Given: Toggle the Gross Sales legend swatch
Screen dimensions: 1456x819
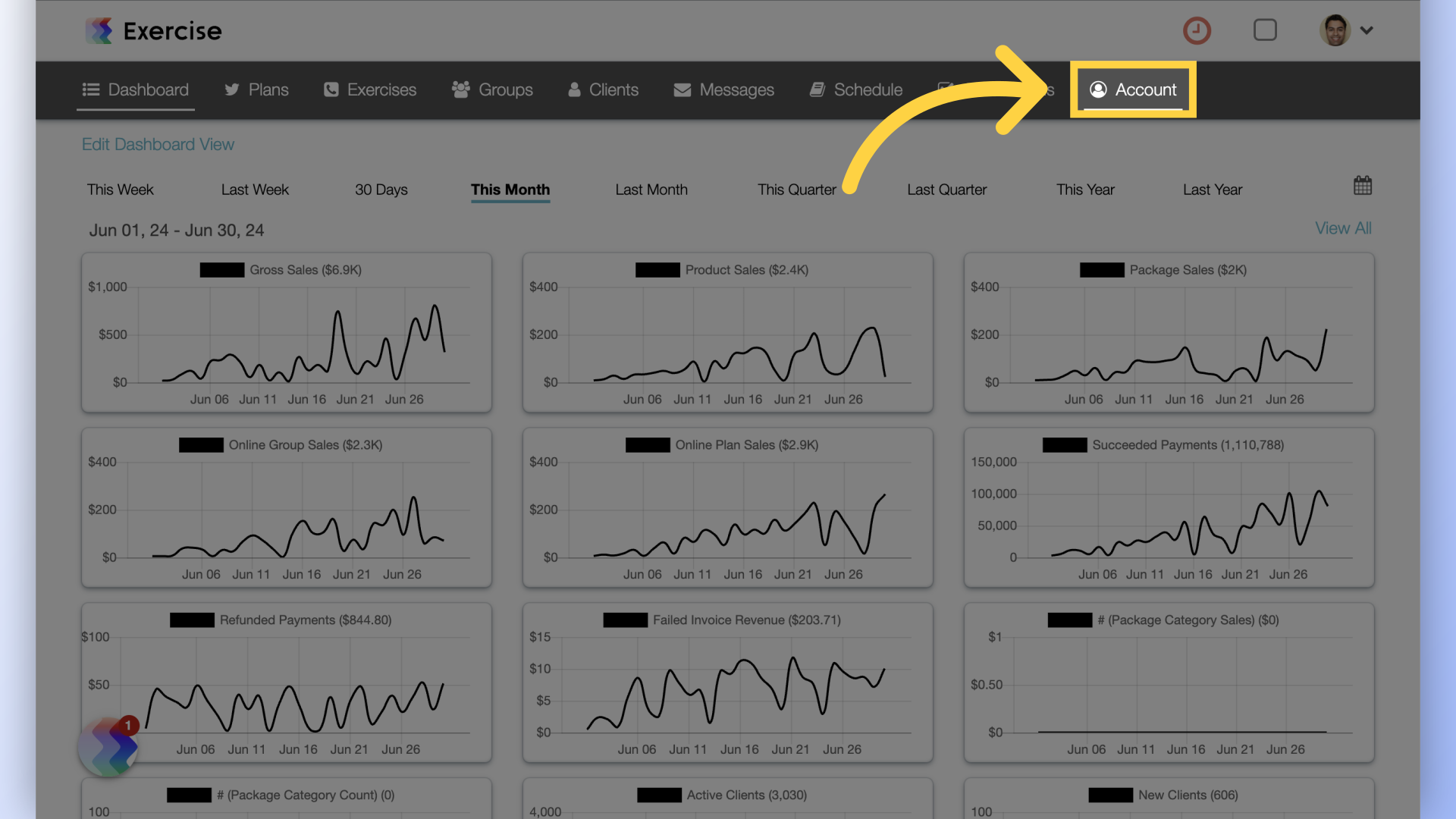Looking at the screenshot, I should point(222,270).
